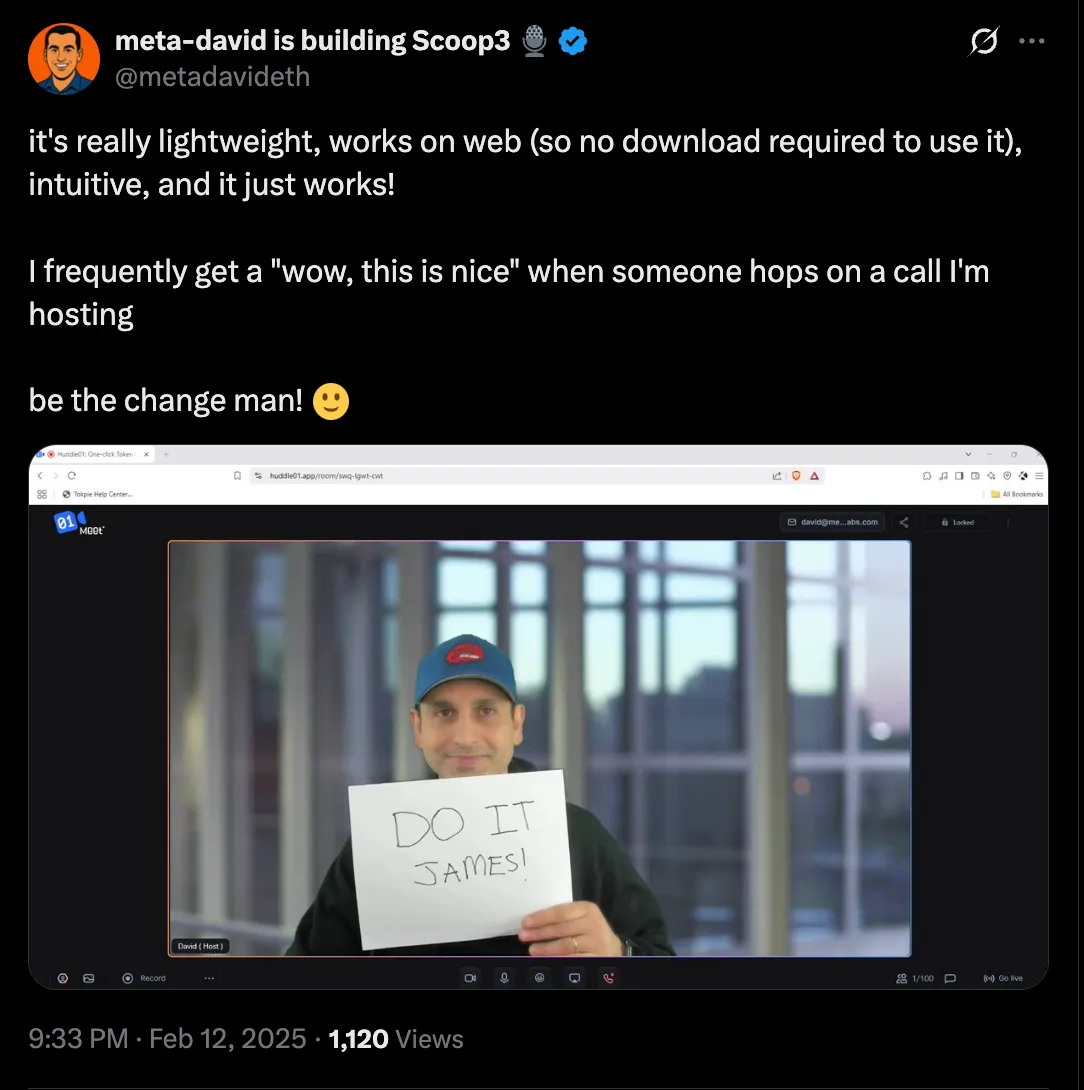Visit the @metadavideth handle link
The image size is (1084, 1090).
212,76
